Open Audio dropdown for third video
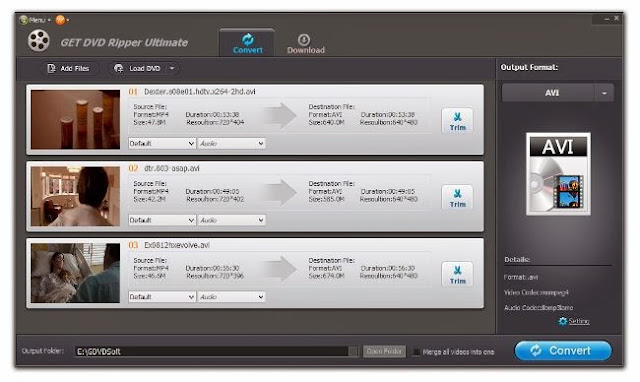 click(231, 297)
